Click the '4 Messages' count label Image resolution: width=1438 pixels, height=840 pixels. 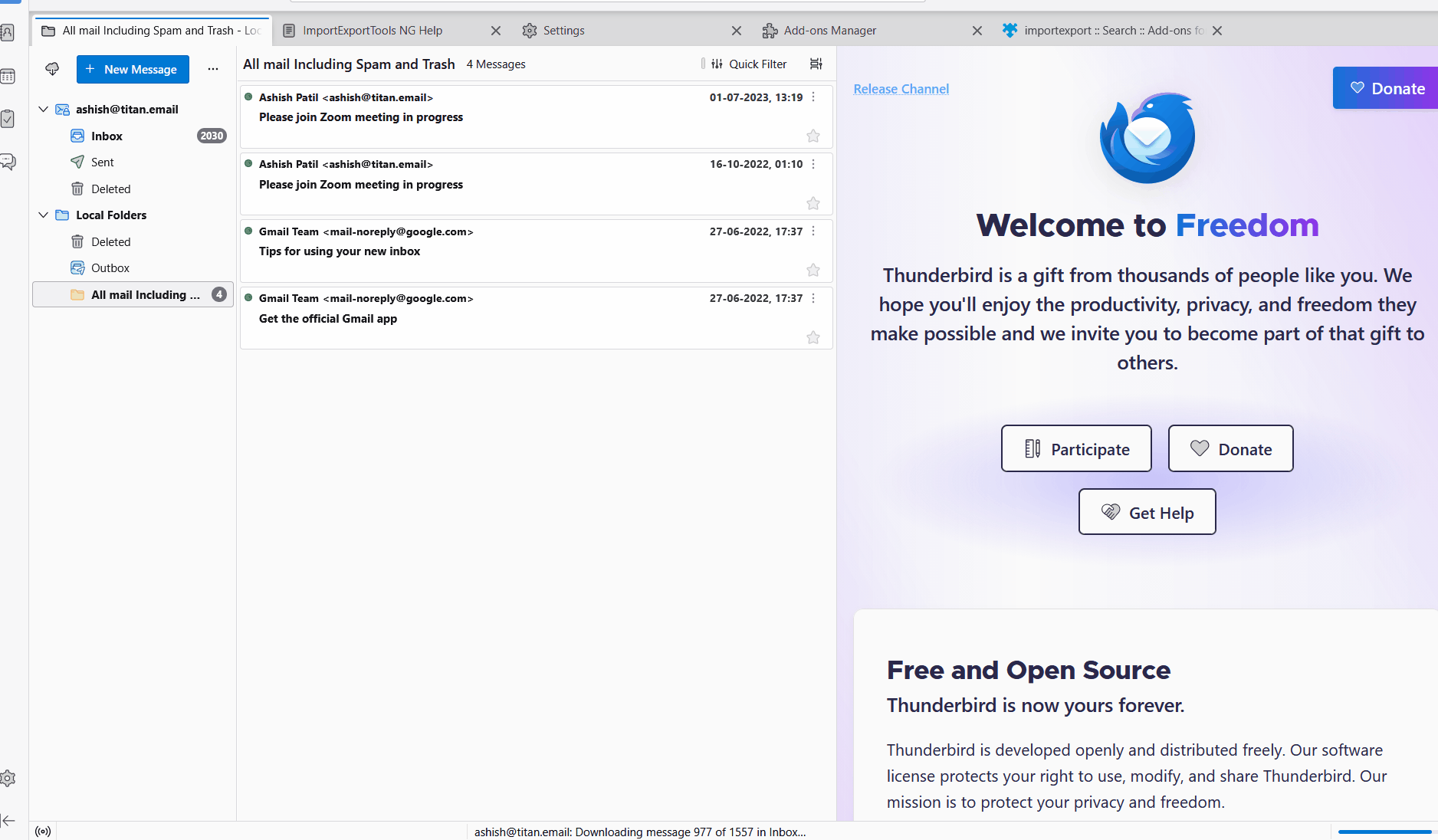pyautogui.click(x=496, y=64)
